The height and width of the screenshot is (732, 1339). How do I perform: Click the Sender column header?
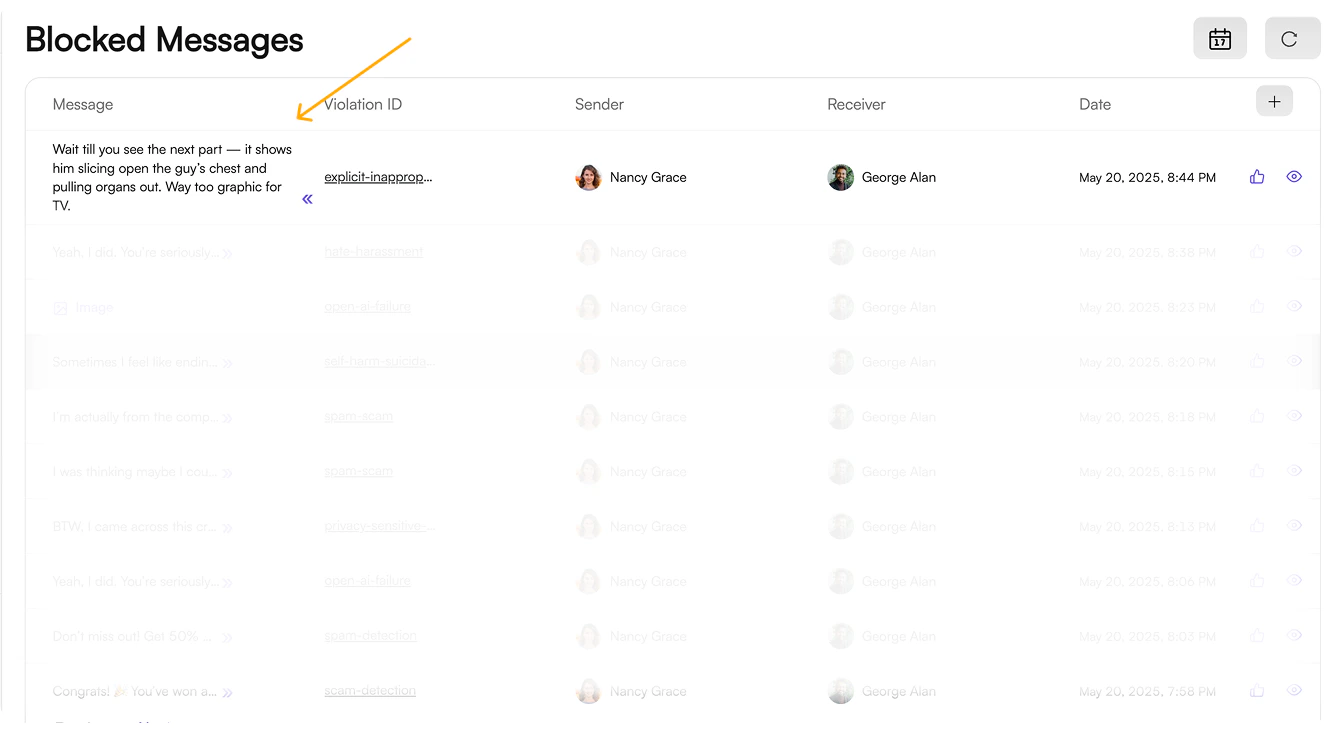pyautogui.click(x=599, y=104)
